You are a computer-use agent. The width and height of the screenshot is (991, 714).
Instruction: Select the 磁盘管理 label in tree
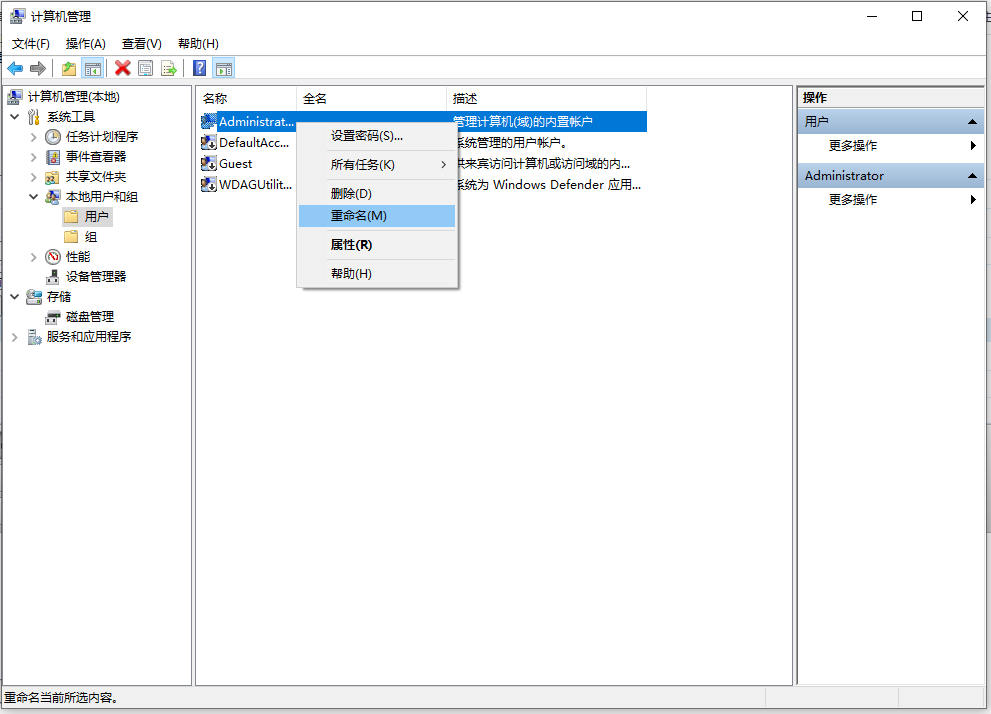(90, 317)
